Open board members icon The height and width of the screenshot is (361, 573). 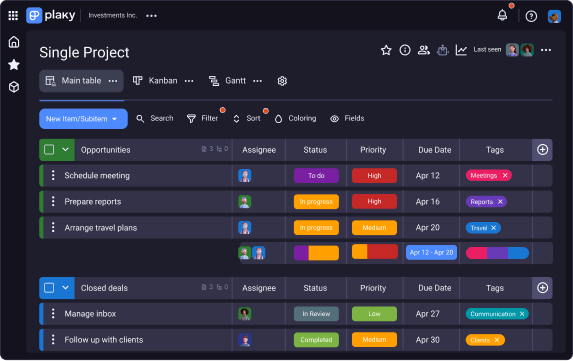click(x=424, y=50)
